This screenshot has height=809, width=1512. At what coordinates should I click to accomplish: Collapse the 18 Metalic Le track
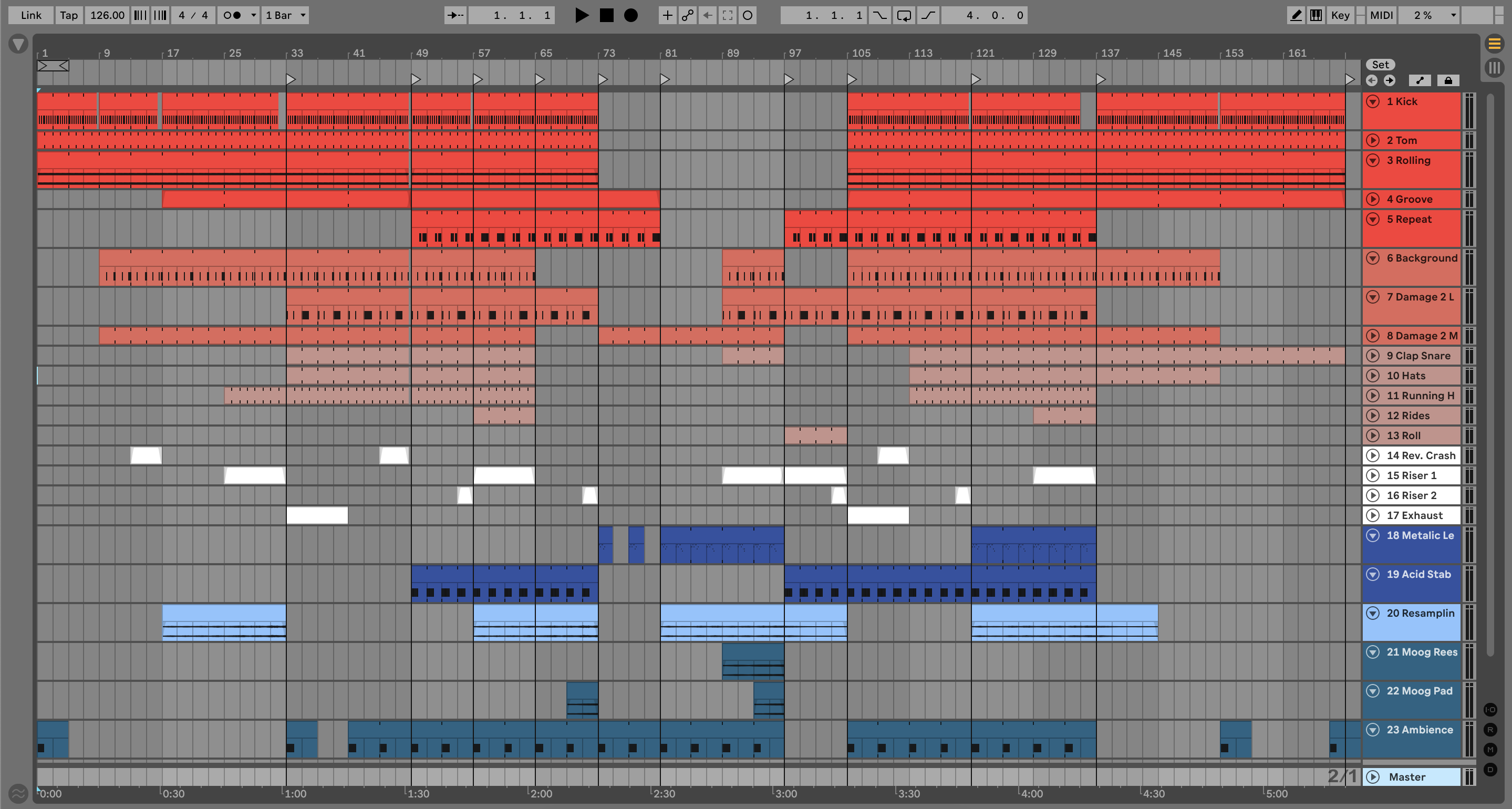pyautogui.click(x=1373, y=535)
